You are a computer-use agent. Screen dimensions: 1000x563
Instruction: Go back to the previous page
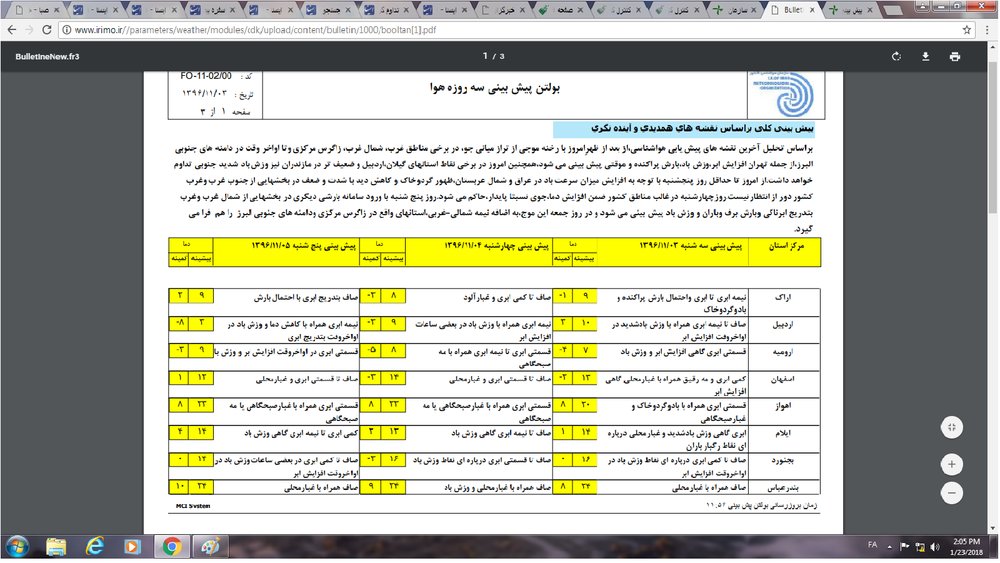point(11,30)
